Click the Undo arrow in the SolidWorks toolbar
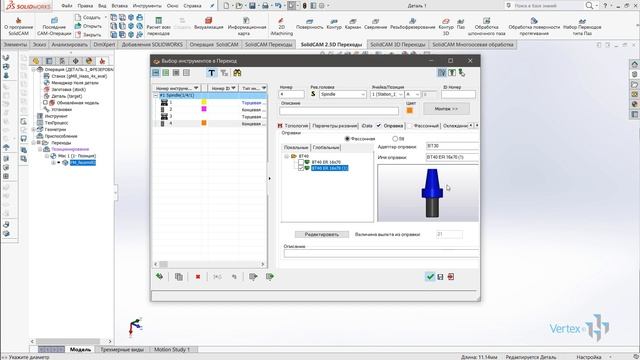 [278, 6]
